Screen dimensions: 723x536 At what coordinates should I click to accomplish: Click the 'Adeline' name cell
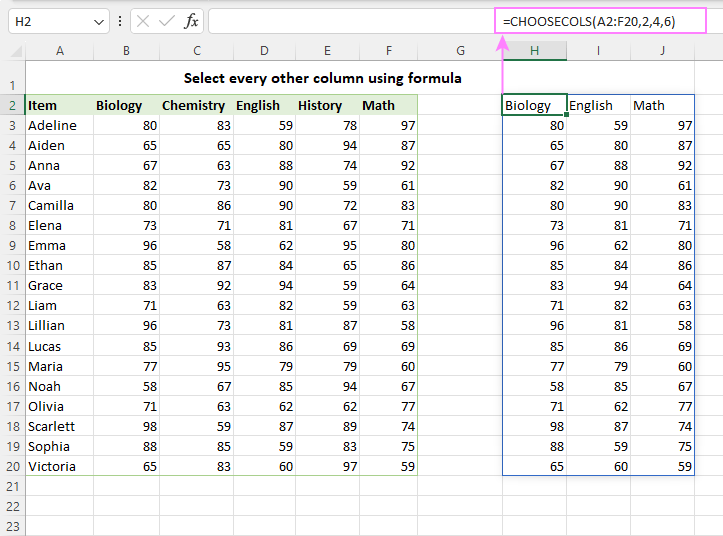[59, 125]
